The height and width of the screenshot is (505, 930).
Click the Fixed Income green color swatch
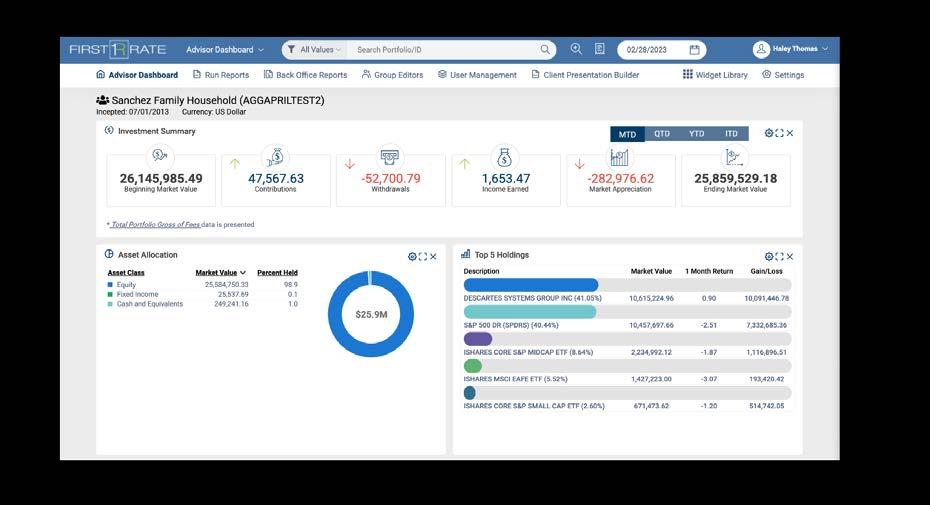pyautogui.click(x=110, y=294)
